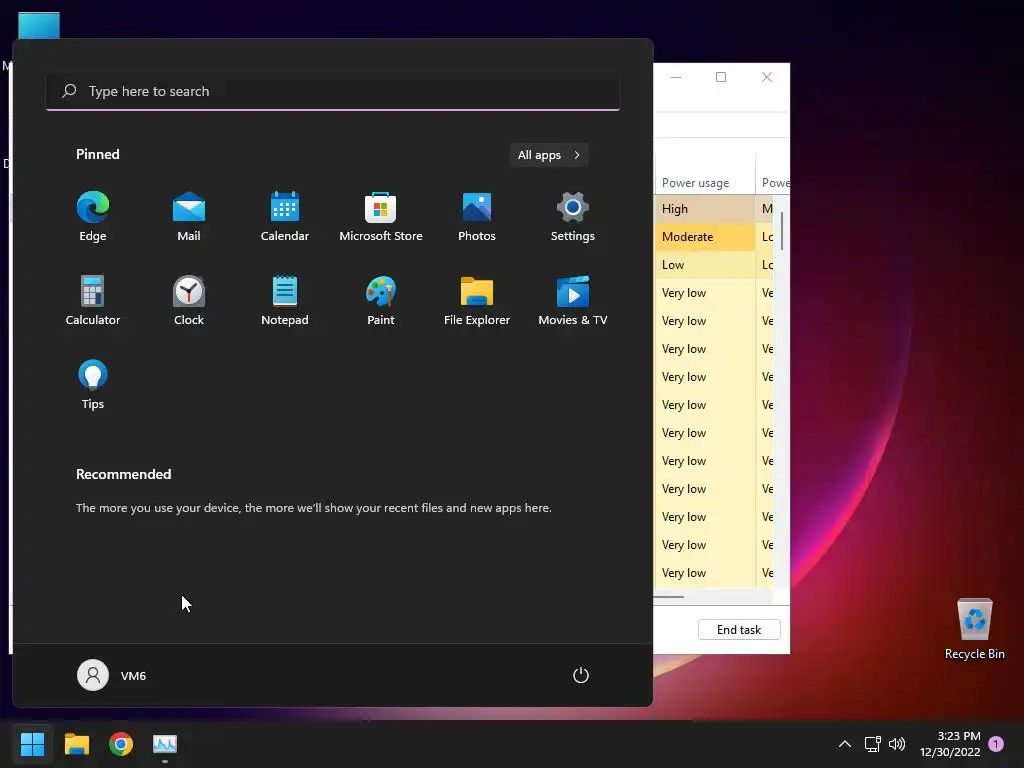Open the Edge browser from pinned apps
Image resolution: width=1024 pixels, height=768 pixels.
(x=93, y=217)
